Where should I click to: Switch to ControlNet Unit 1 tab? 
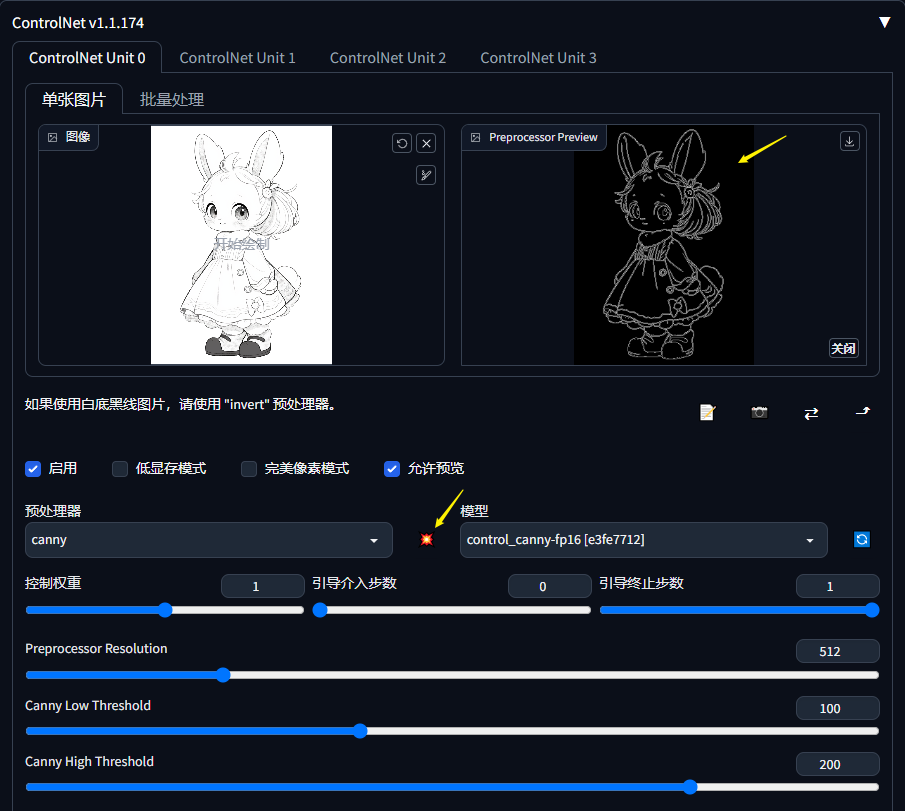[x=237, y=58]
